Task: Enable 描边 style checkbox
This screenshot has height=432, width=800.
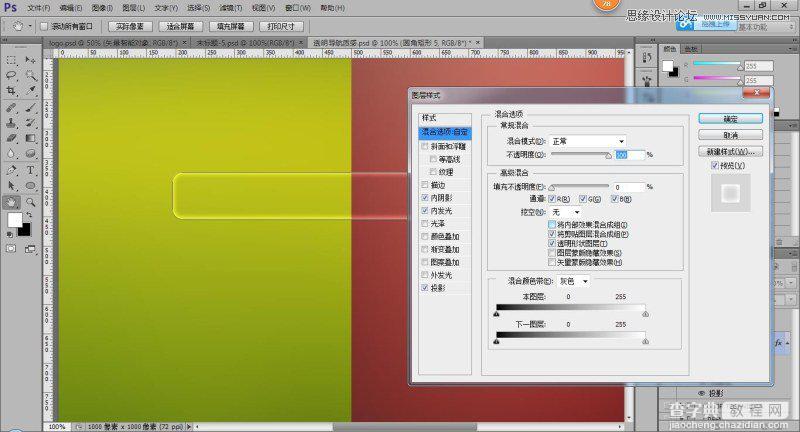Action: tap(424, 185)
